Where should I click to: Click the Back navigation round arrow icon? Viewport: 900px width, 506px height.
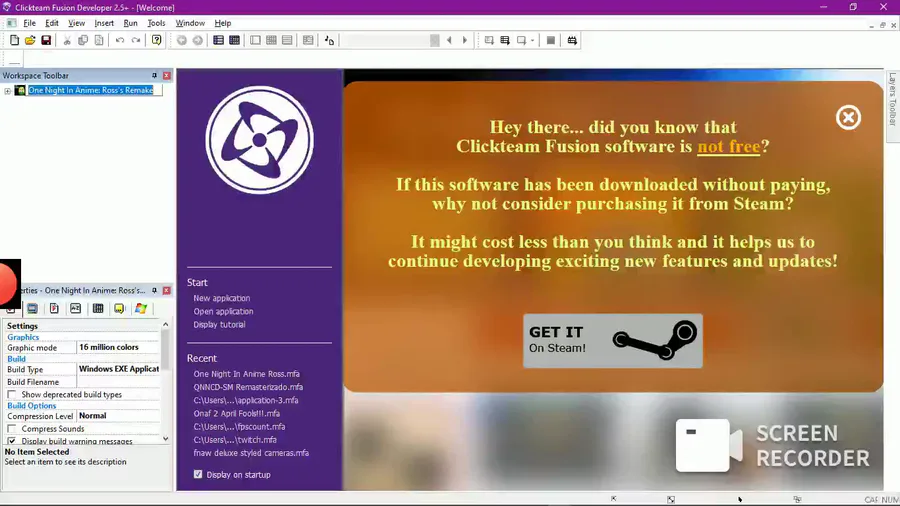point(182,40)
